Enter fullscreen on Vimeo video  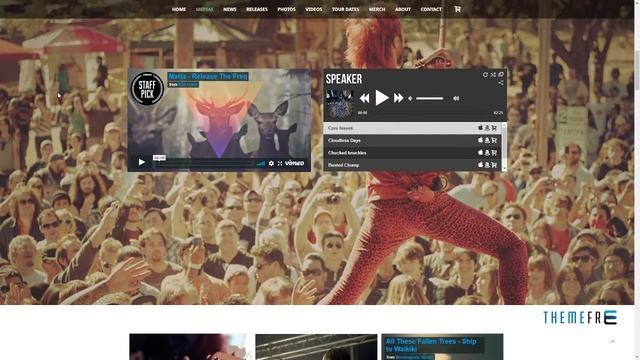(x=280, y=163)
